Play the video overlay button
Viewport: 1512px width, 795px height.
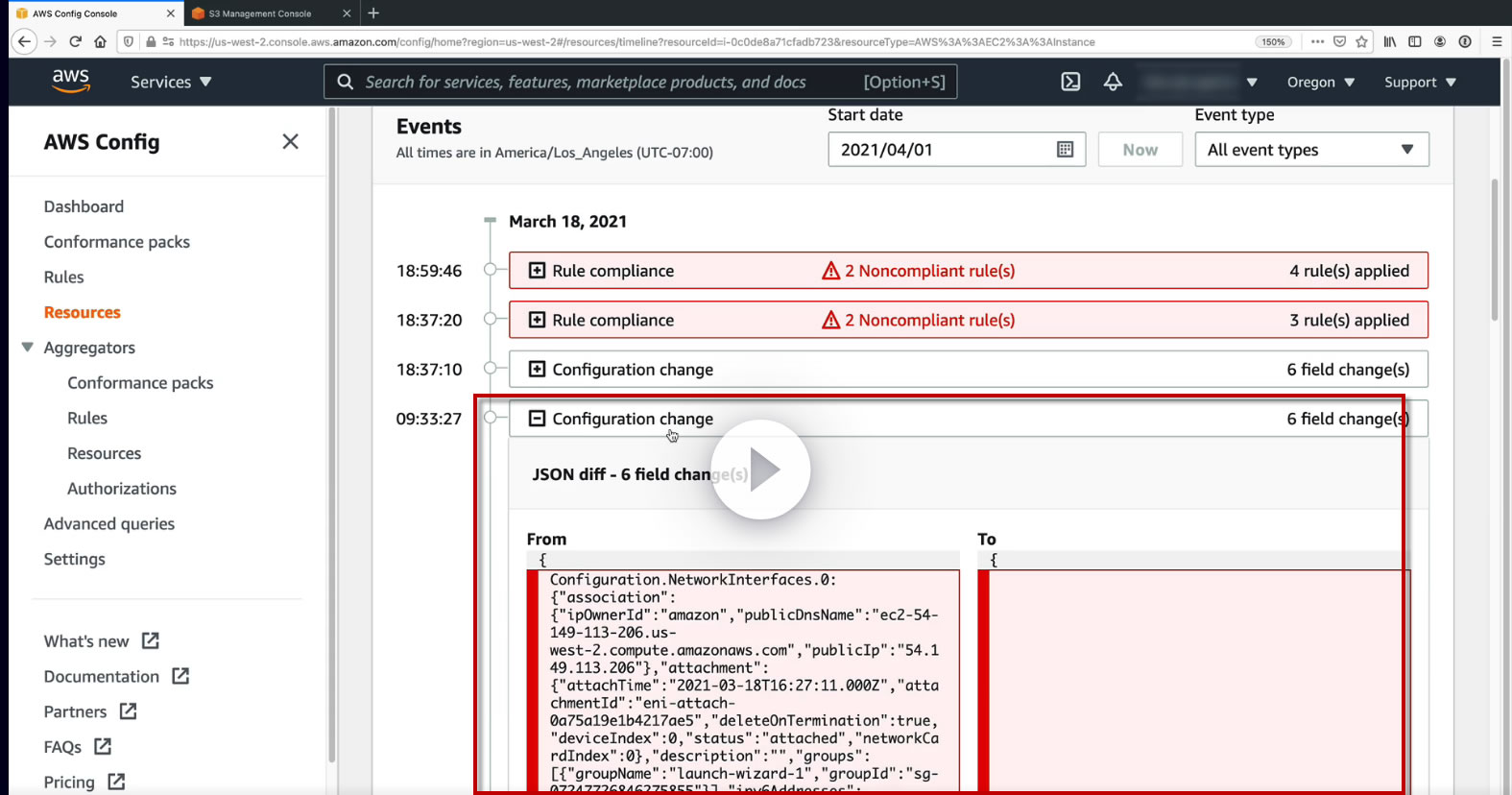pyautogui.click(x=761, y=470)
